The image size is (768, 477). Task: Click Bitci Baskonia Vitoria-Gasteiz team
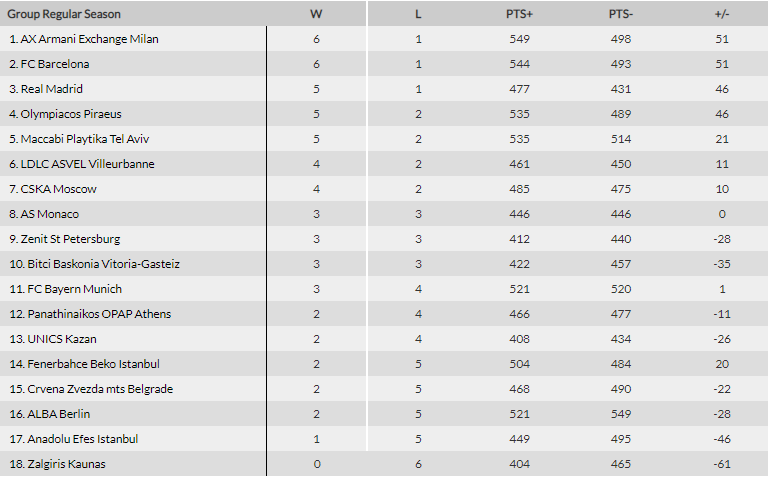coord(94,264)
